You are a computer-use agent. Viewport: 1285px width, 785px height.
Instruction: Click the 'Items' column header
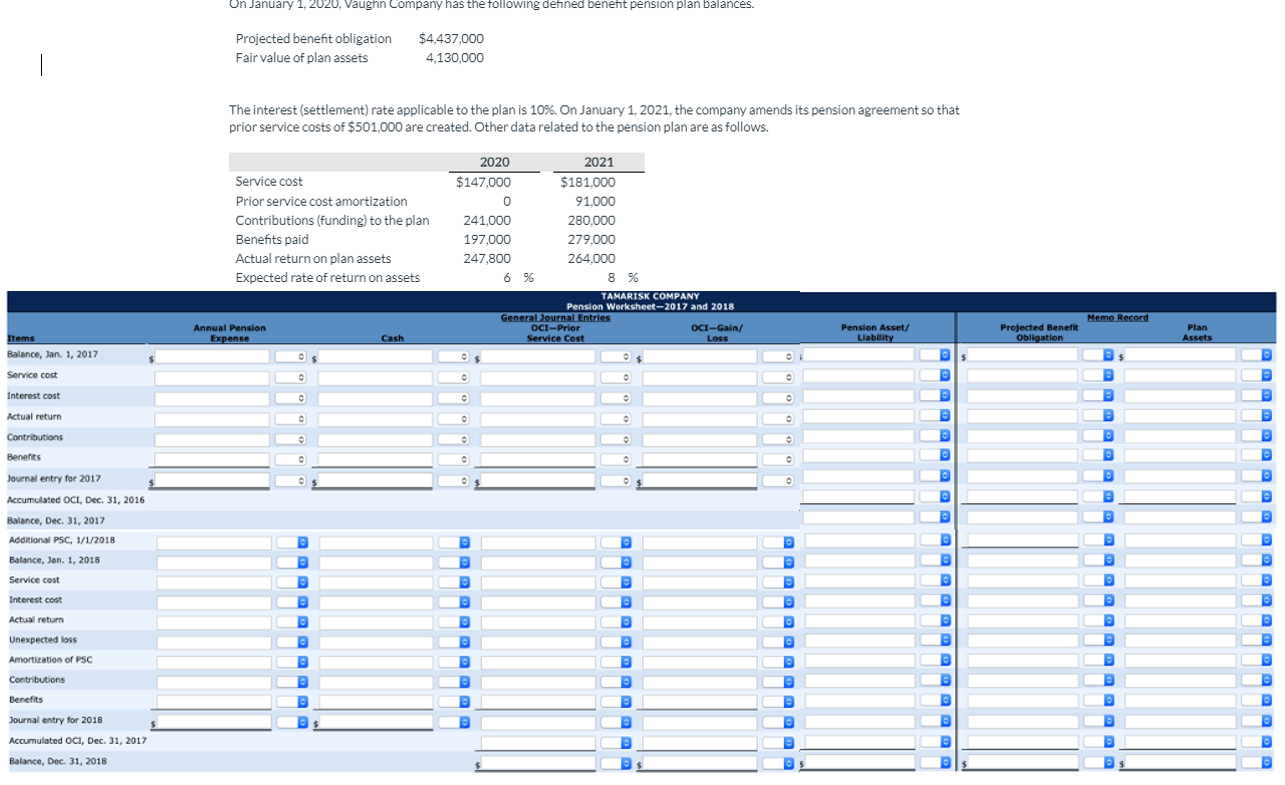point(20,338)
